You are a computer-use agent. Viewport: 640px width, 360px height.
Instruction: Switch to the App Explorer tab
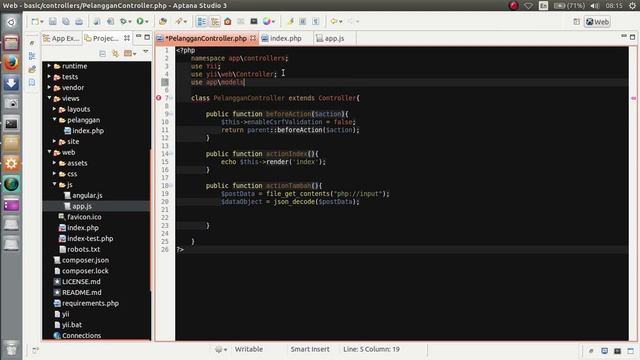tap(61, 38)
